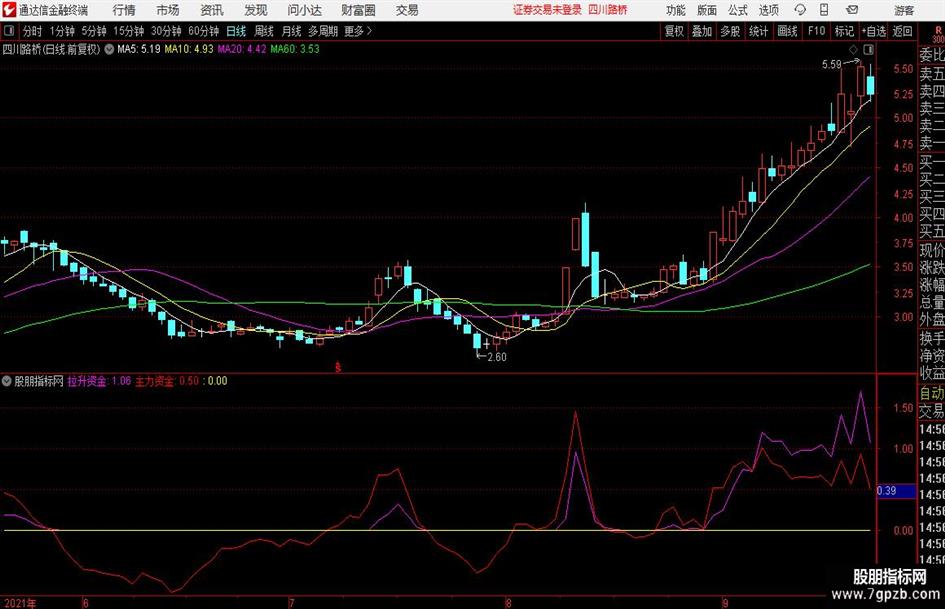The width and height of the screenshot is (945, 609).
Task: Click the red R 300 indicator
Action: coord(938,34)
